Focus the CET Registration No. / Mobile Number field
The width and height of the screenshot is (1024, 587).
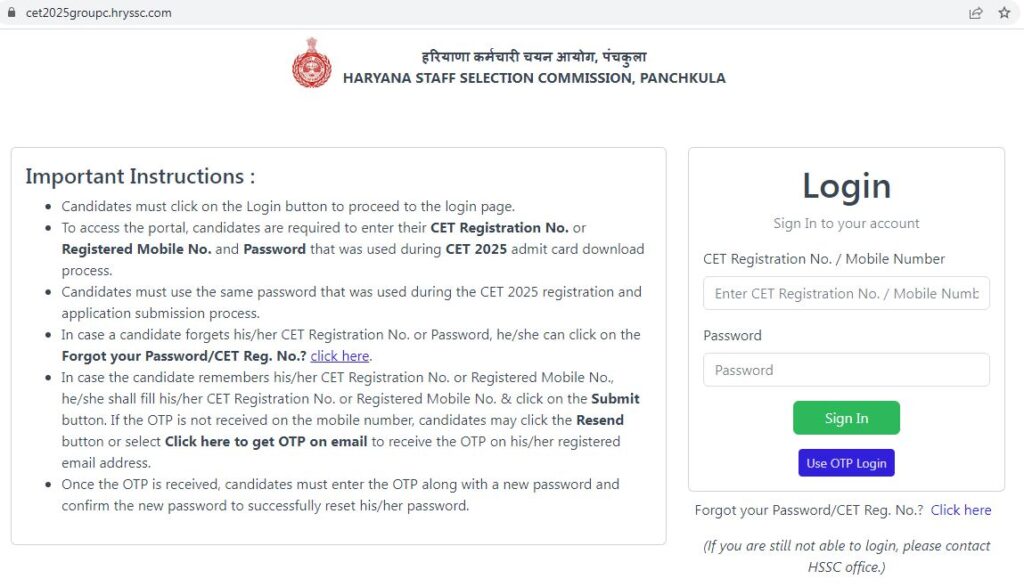point(846,293)
